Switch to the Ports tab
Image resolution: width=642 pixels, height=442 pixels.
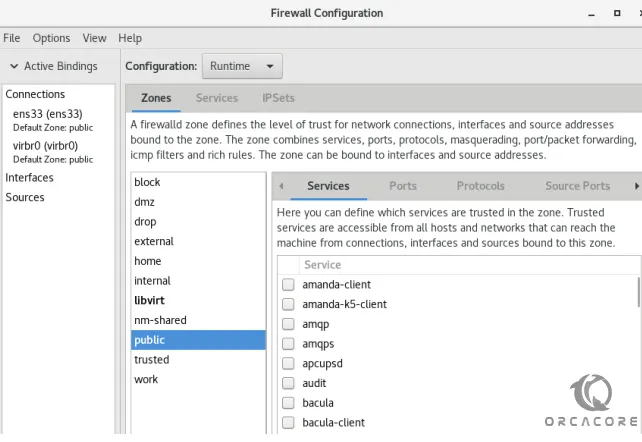403,186
